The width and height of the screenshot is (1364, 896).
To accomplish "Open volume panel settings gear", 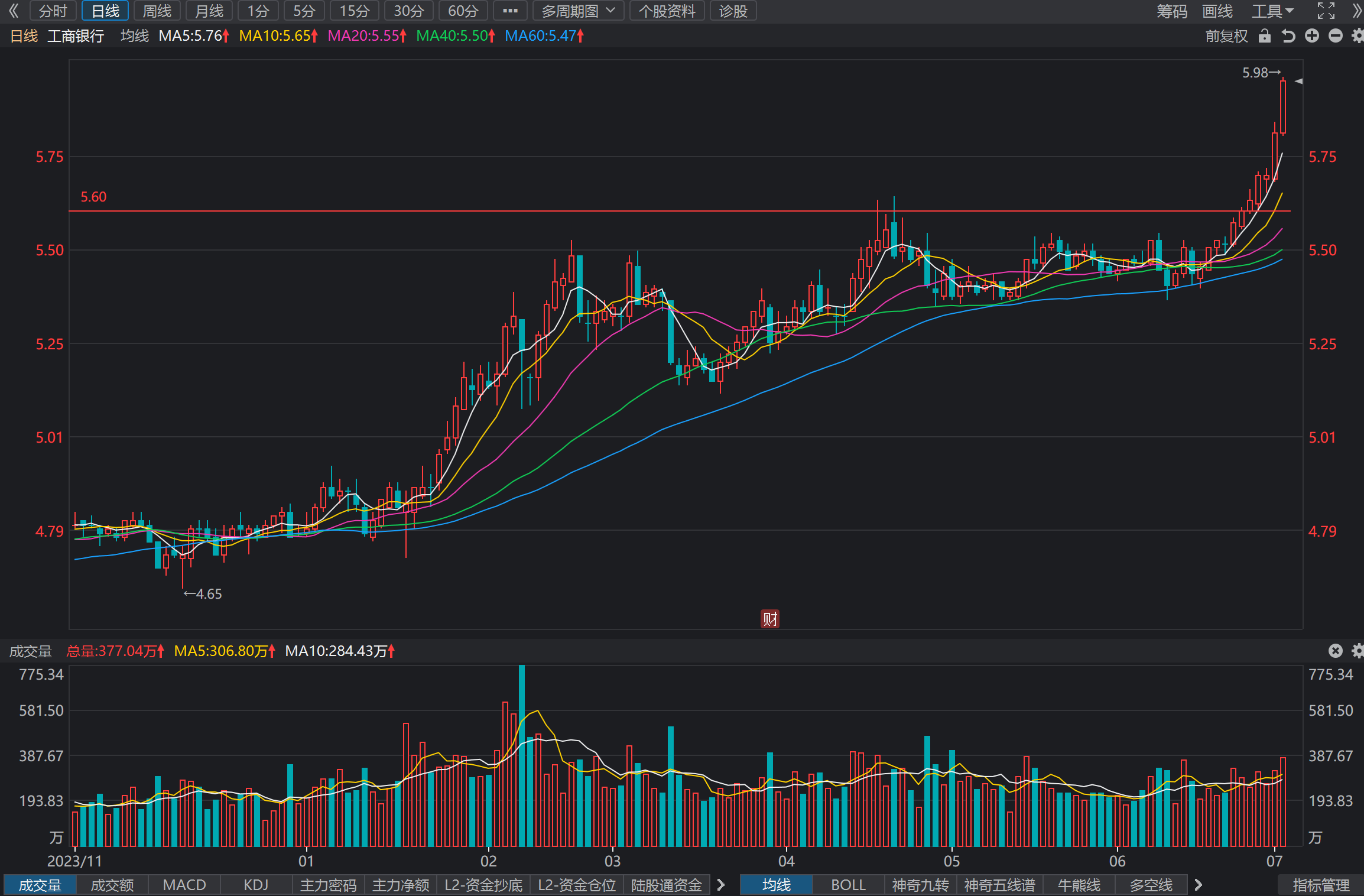I will [1357, 651].
